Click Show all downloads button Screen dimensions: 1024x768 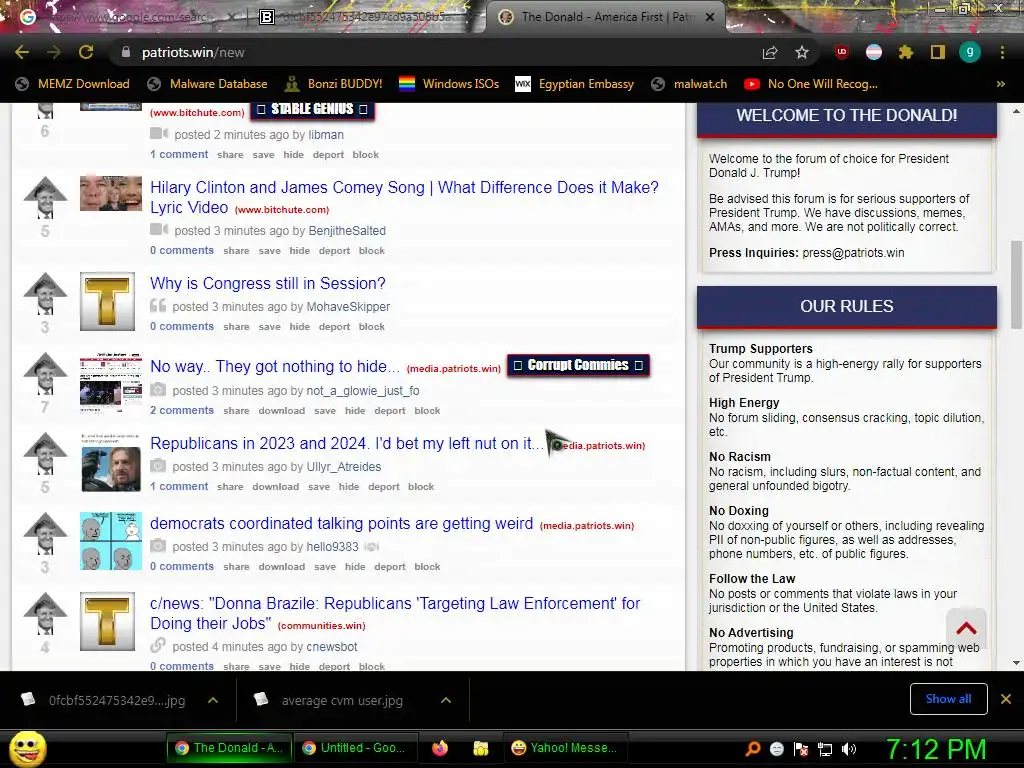(x=948, y=699)
